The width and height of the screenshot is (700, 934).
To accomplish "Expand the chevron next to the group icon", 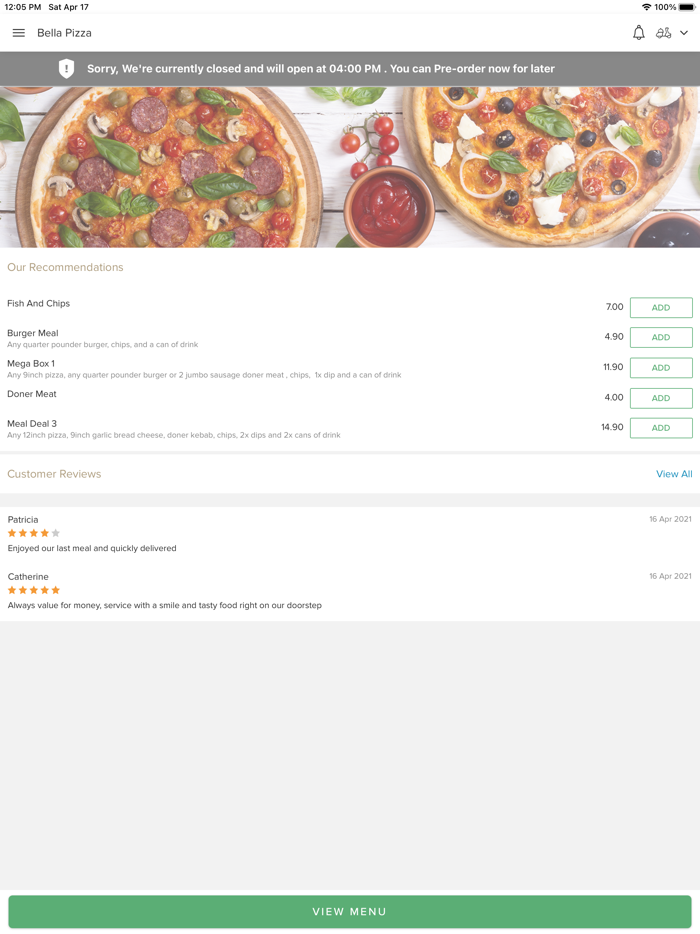I will point(684,33).
